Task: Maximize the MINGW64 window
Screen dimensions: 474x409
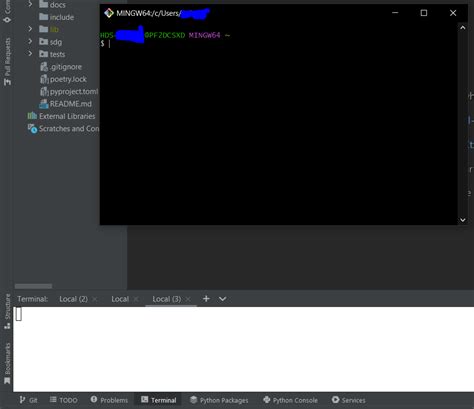Action: tap(424, 13)
